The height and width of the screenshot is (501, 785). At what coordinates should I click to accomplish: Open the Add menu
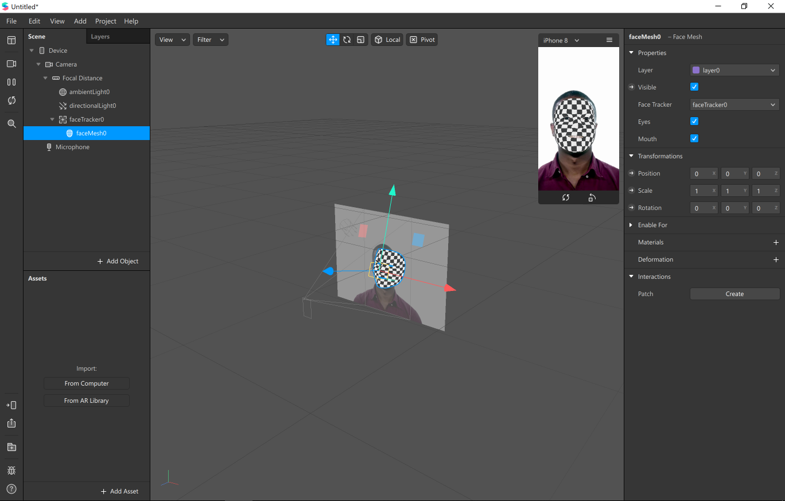pyautogui.click(x=80, y=21)
